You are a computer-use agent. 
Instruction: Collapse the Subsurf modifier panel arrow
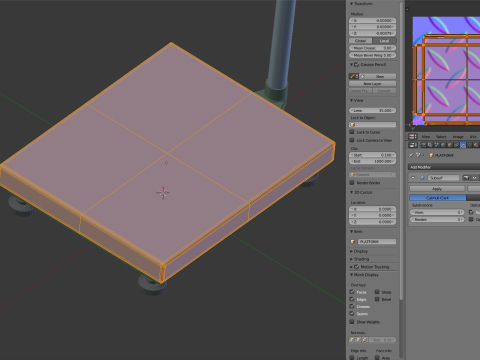(413, 178)
